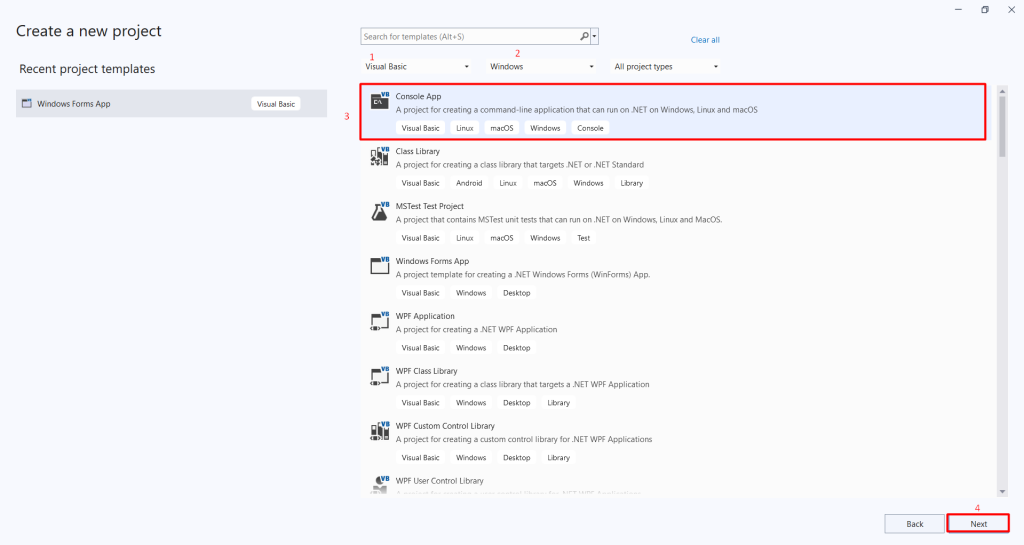Image resolution: width=1024 pixels, height=545 pixels.
Task: Select the Windows Forms App template title
Action: click(432, 260)
